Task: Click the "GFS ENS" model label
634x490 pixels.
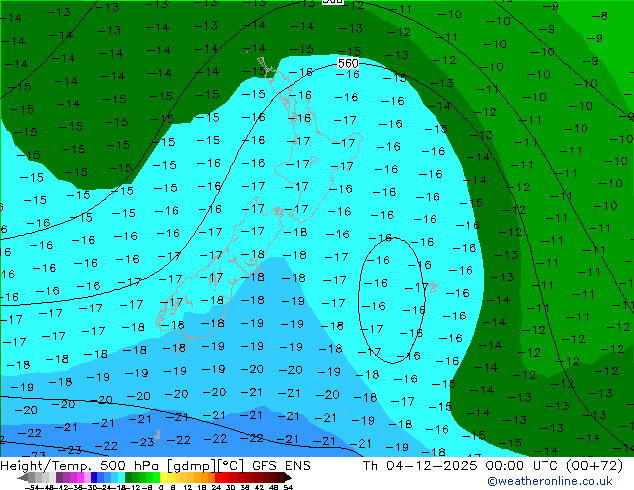Action: pyautogui.click(x=281, y=466)
